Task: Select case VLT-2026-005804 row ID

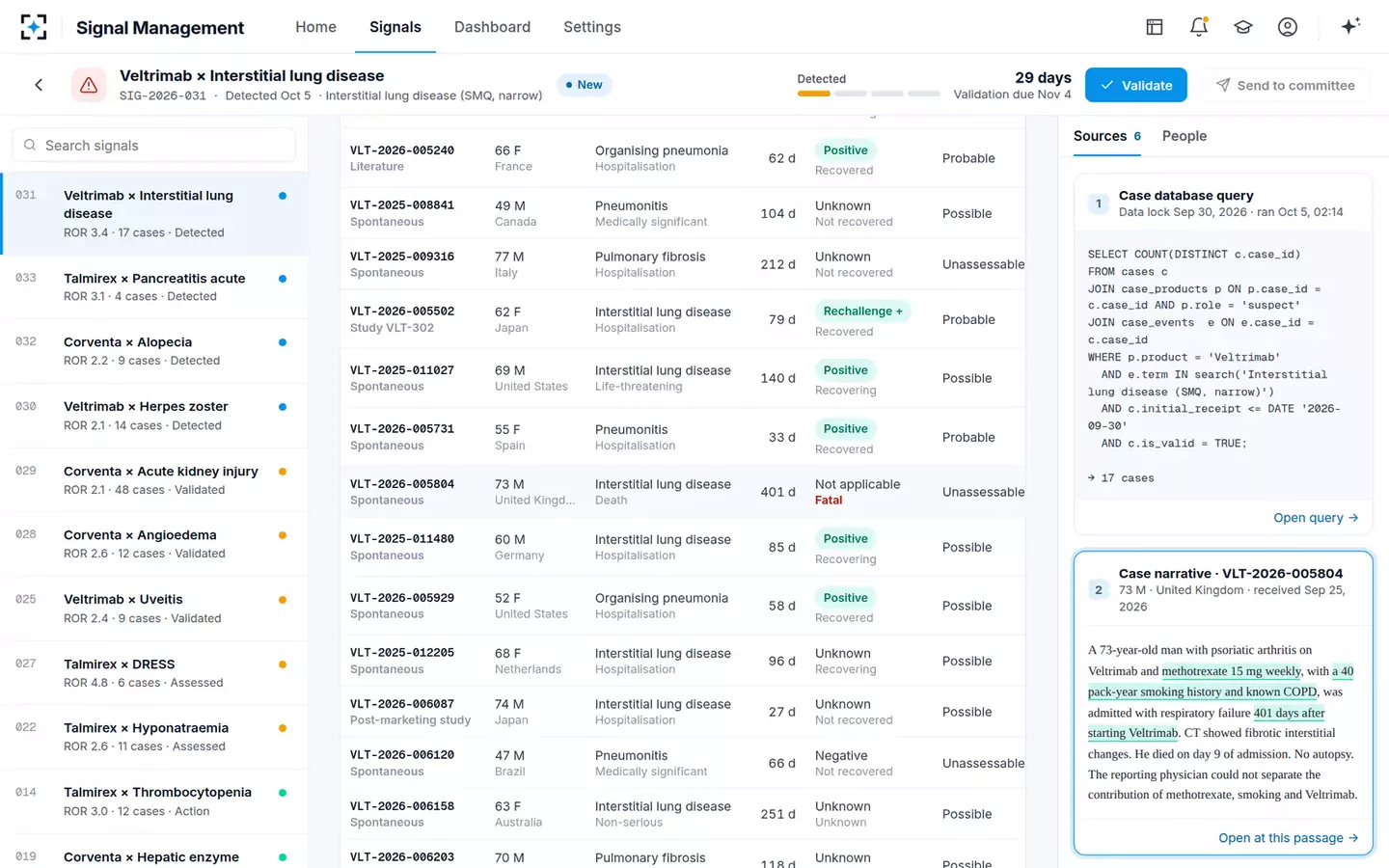Action: pos(402,484)
